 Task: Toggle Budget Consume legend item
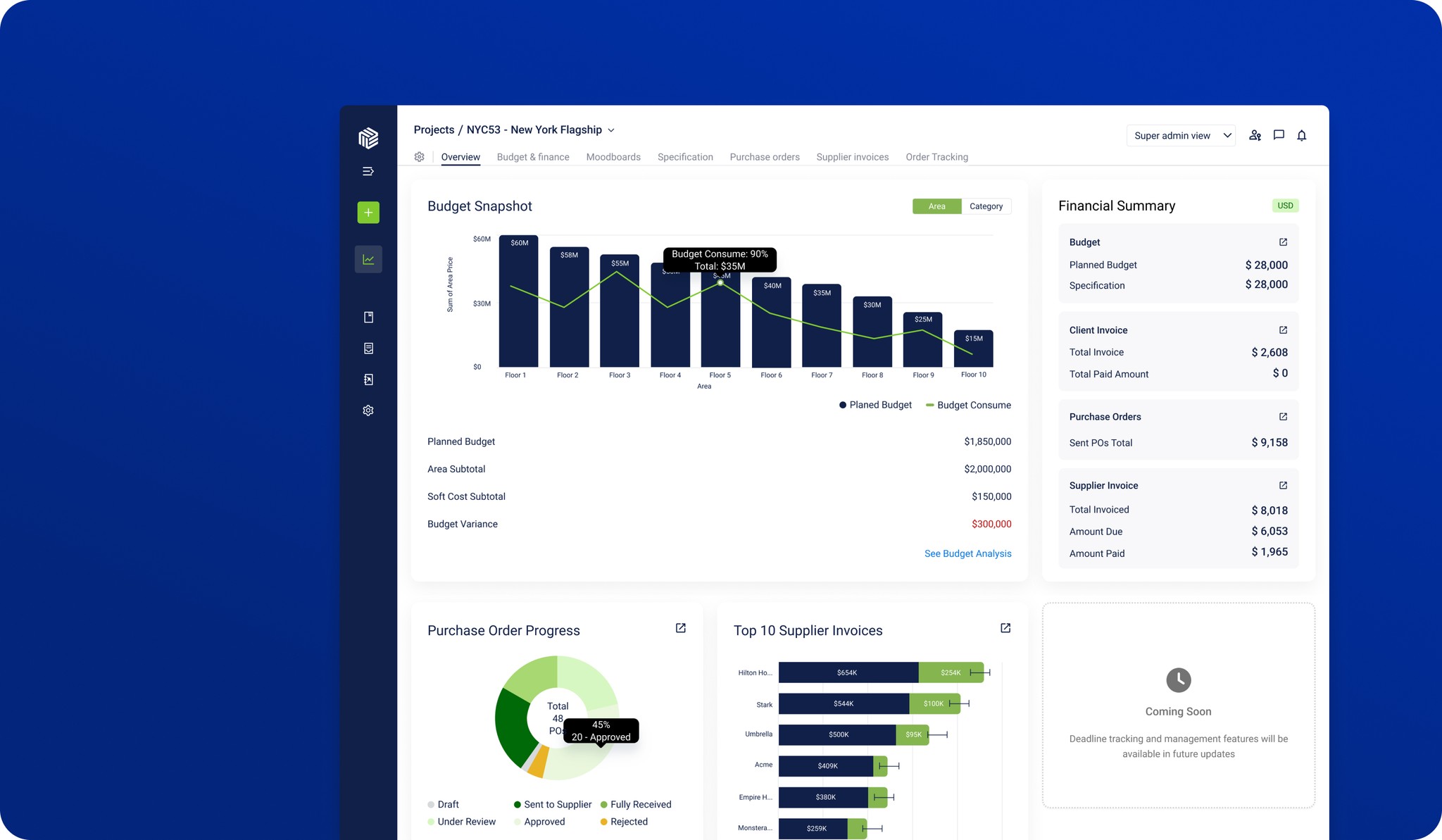(968, 405)
